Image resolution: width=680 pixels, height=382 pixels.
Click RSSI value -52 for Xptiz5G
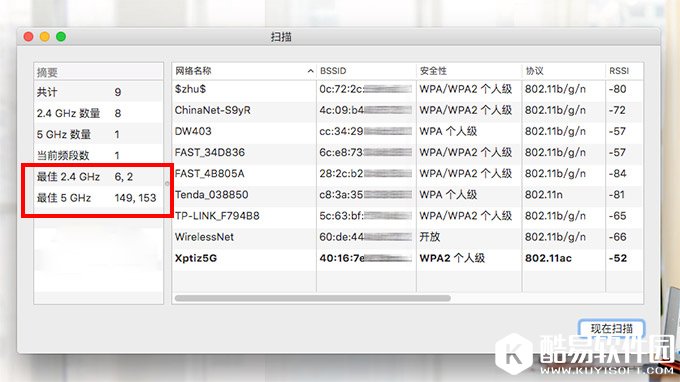point(618,258)
